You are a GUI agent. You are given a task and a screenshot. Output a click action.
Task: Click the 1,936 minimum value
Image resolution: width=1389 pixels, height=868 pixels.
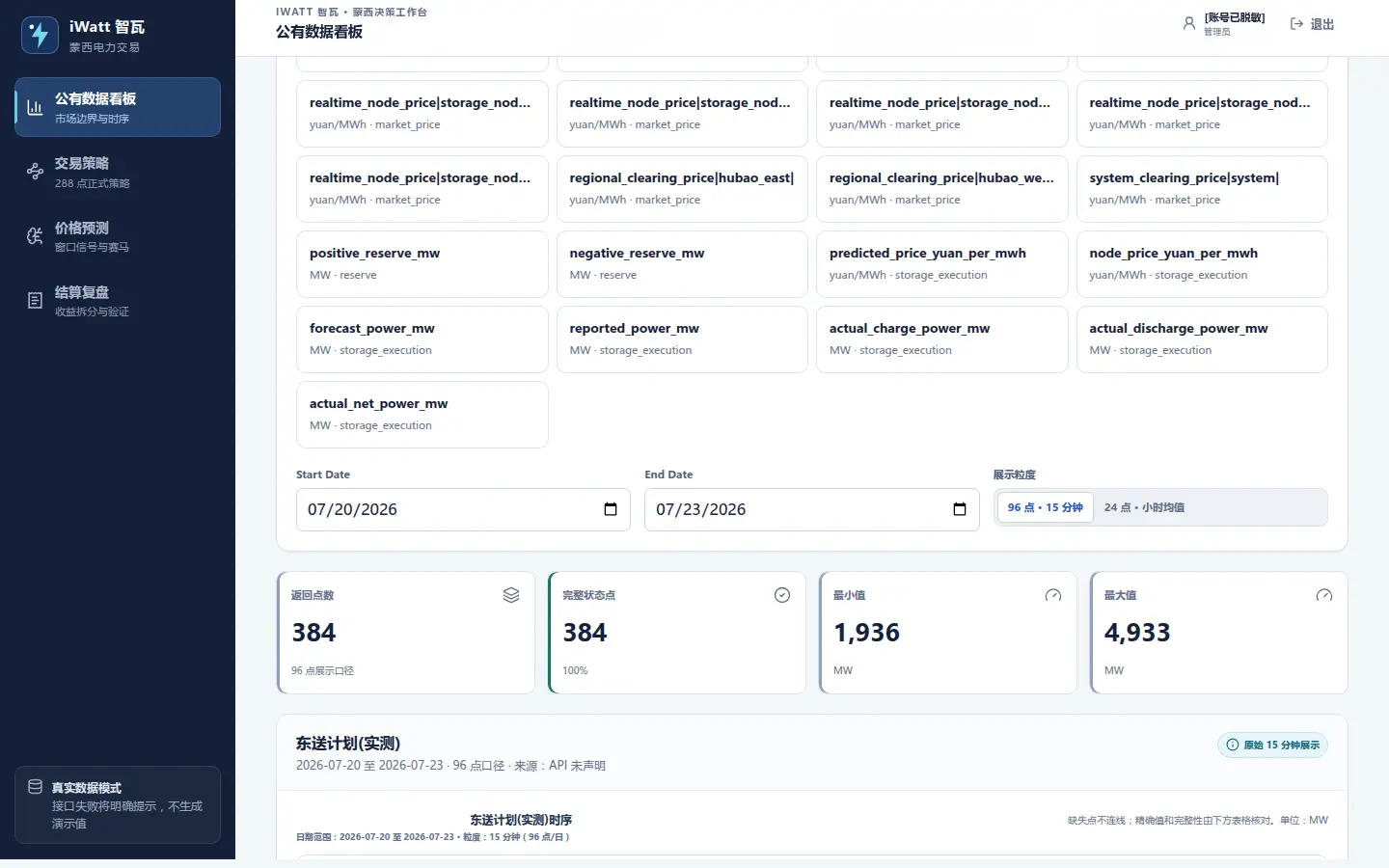click(x=866, y=633)
